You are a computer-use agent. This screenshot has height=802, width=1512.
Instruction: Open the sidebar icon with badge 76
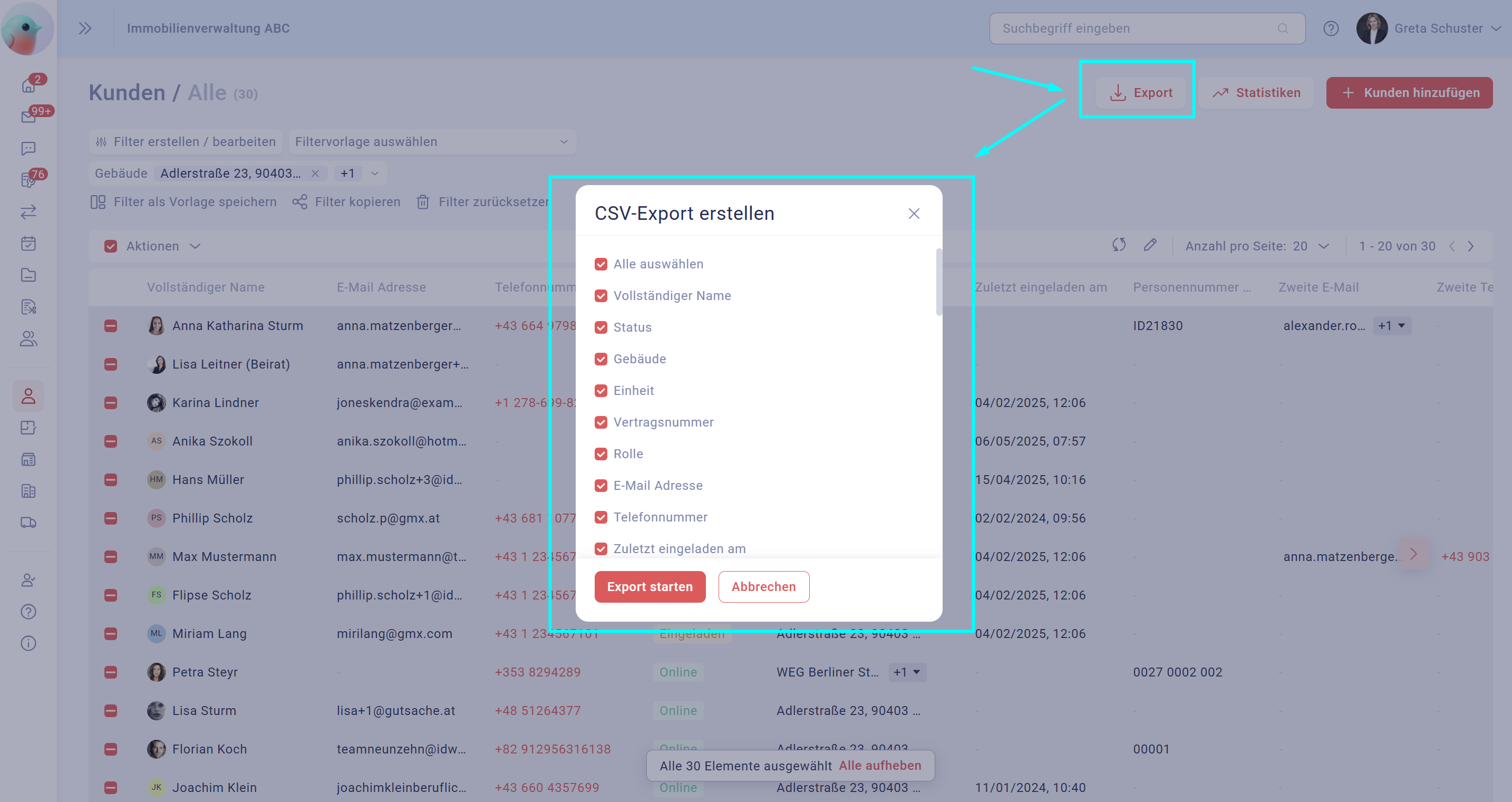click(x=28, y=180)
